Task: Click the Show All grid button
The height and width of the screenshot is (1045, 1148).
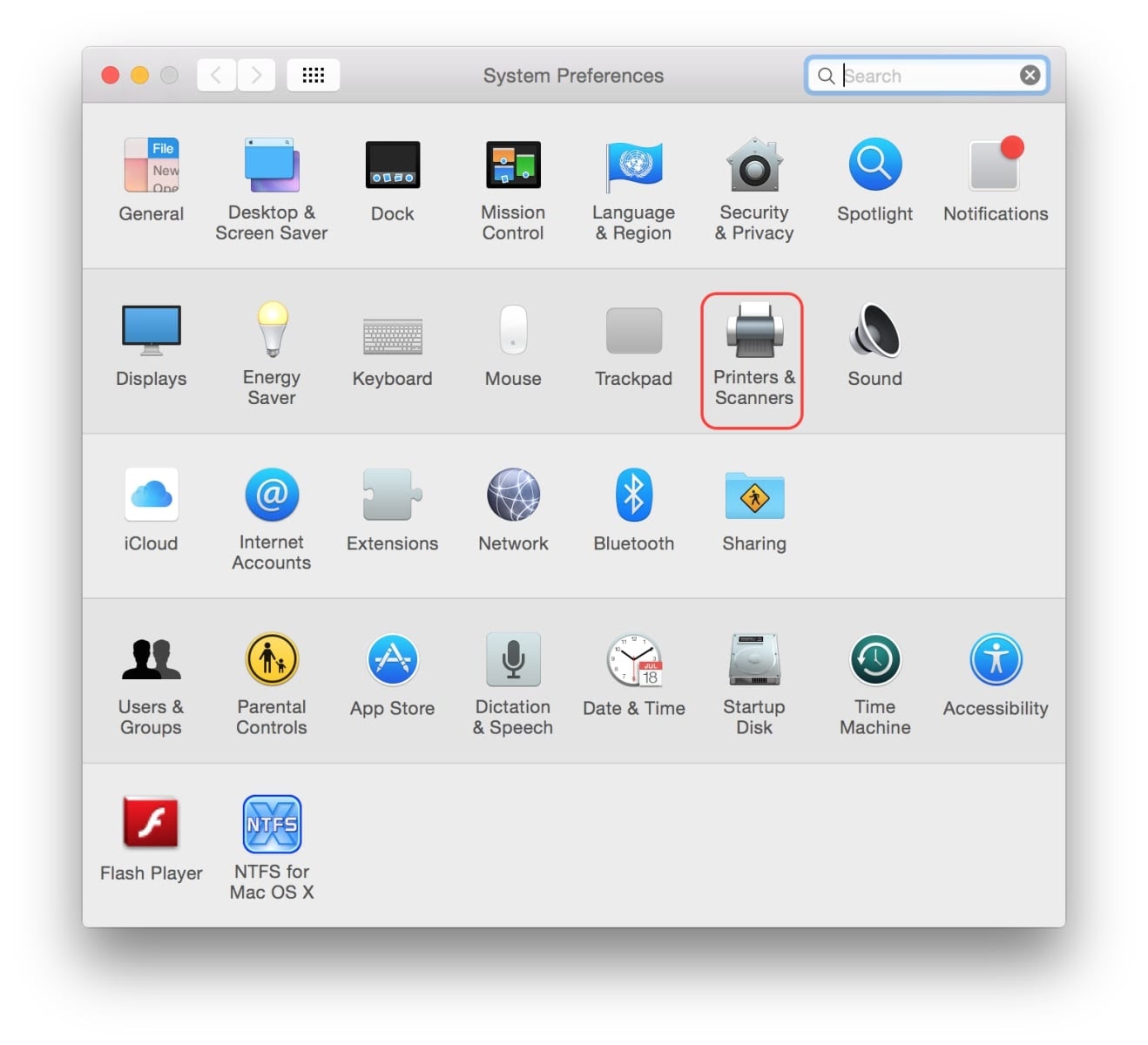Action: [x=314, y=76]
